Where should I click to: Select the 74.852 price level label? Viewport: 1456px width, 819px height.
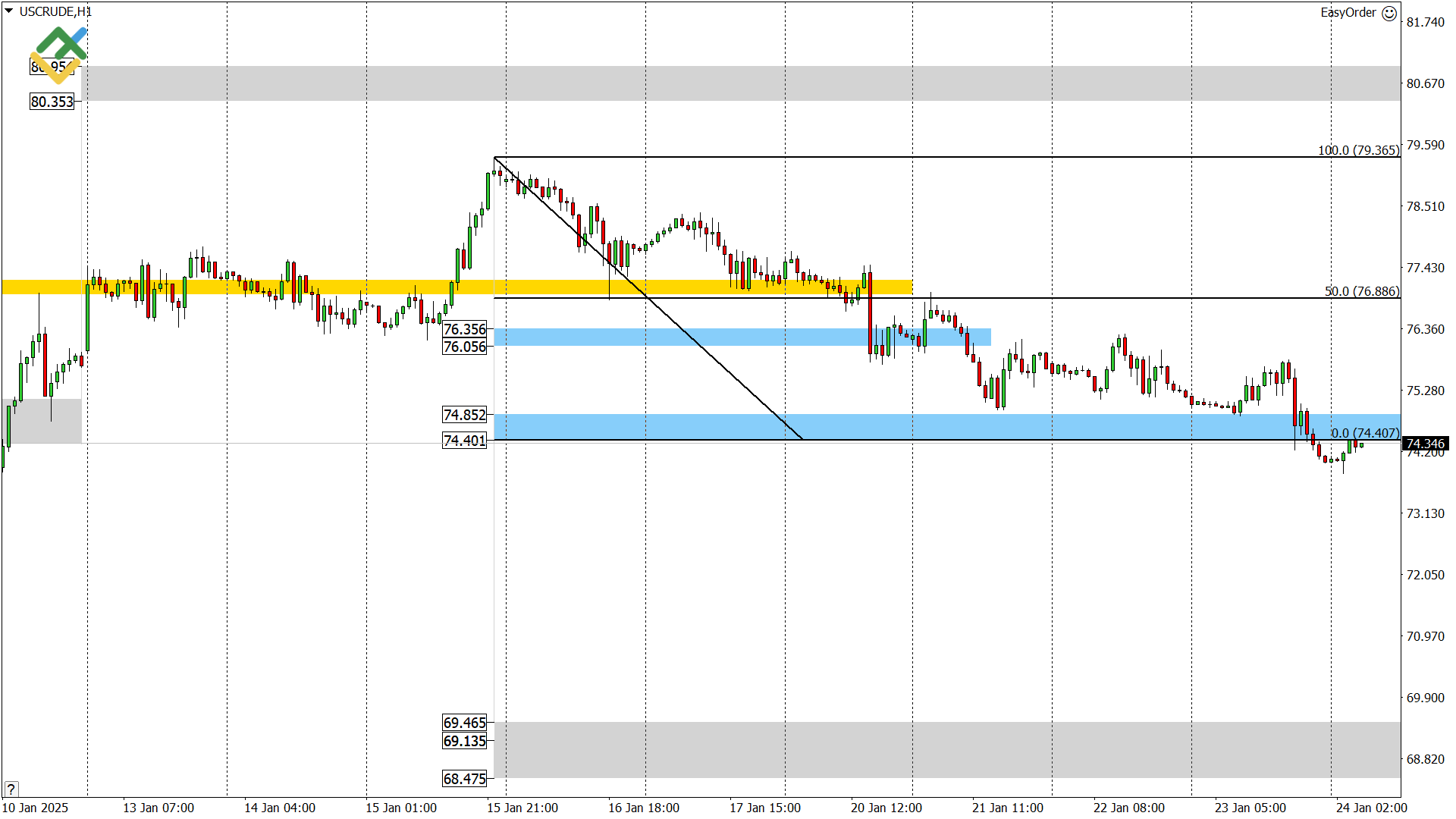[465, 415]
